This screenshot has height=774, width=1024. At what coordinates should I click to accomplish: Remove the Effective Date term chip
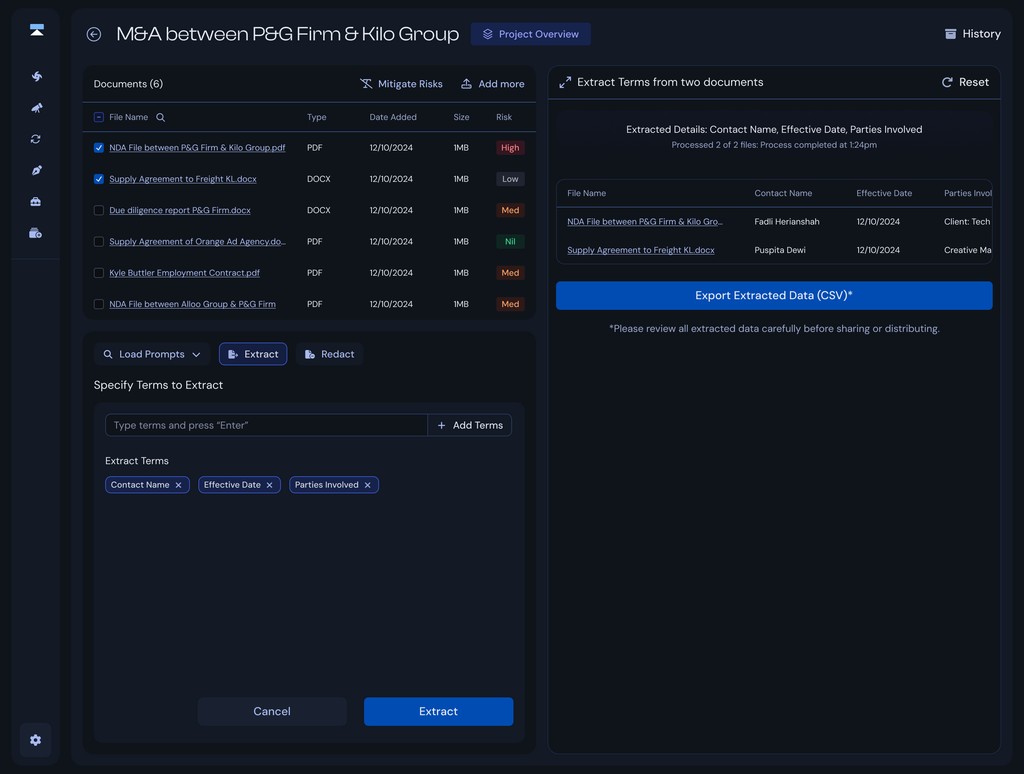(x=269, y=485)
